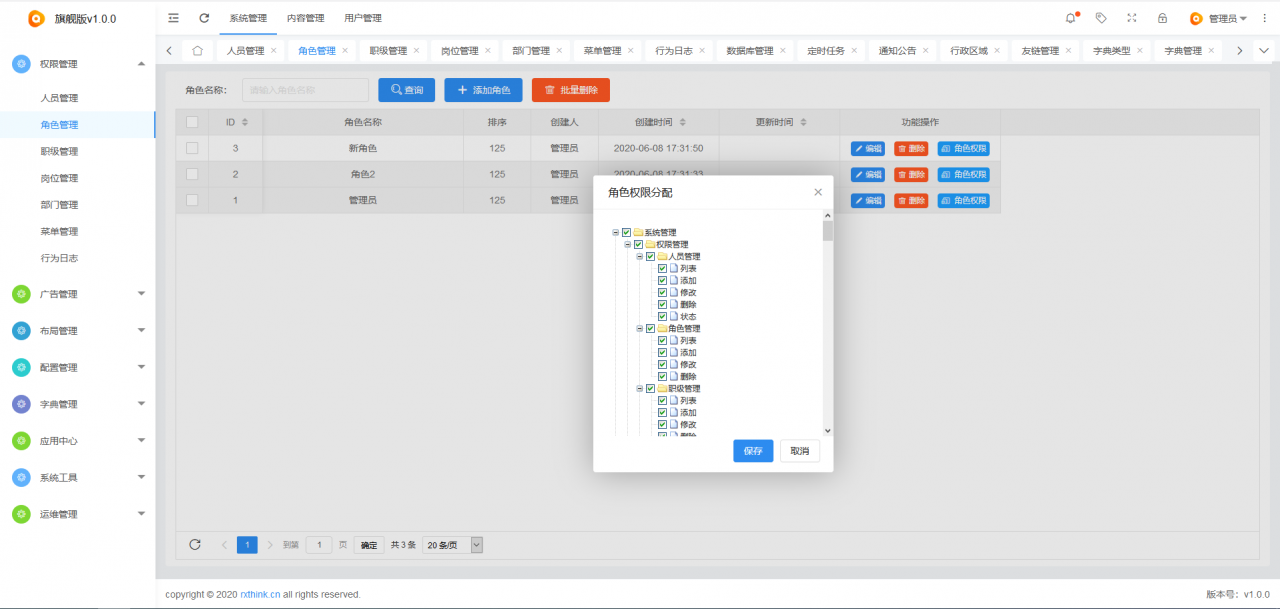
Task: Click the tag icon in header
Action: click(1101, 18)
